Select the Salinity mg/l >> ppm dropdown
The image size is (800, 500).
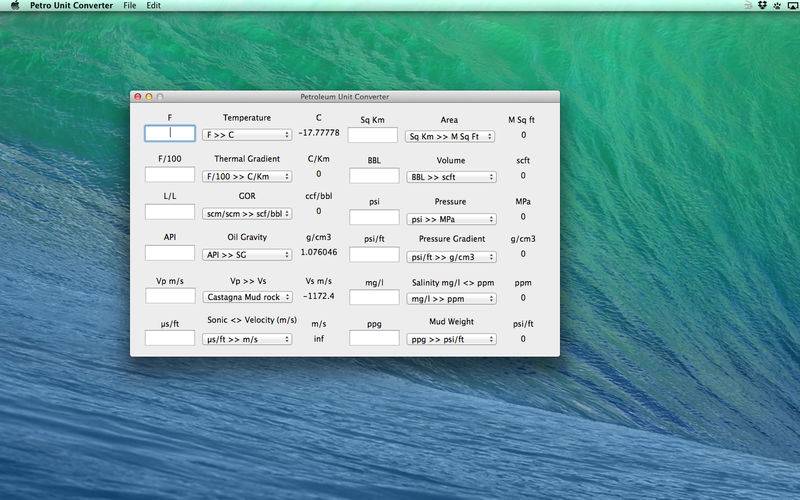click(x=450, y=299)
